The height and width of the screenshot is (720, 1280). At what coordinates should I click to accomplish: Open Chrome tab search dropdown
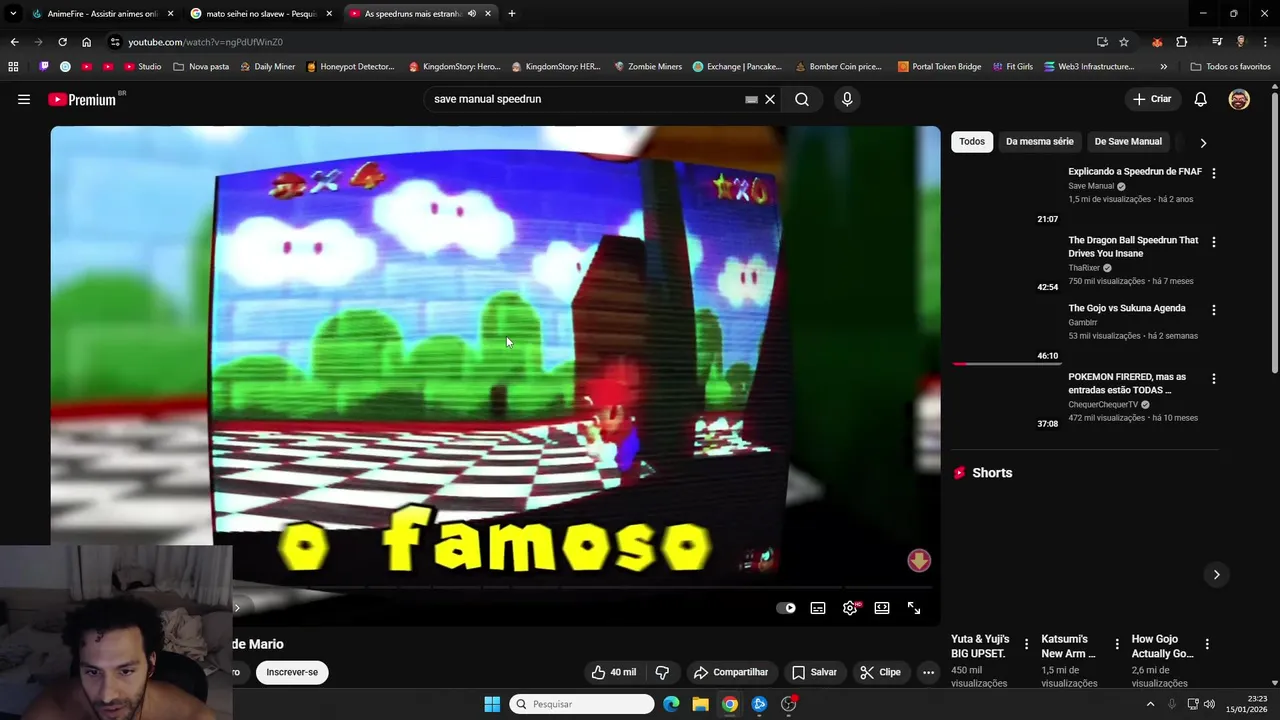(13, 14)
